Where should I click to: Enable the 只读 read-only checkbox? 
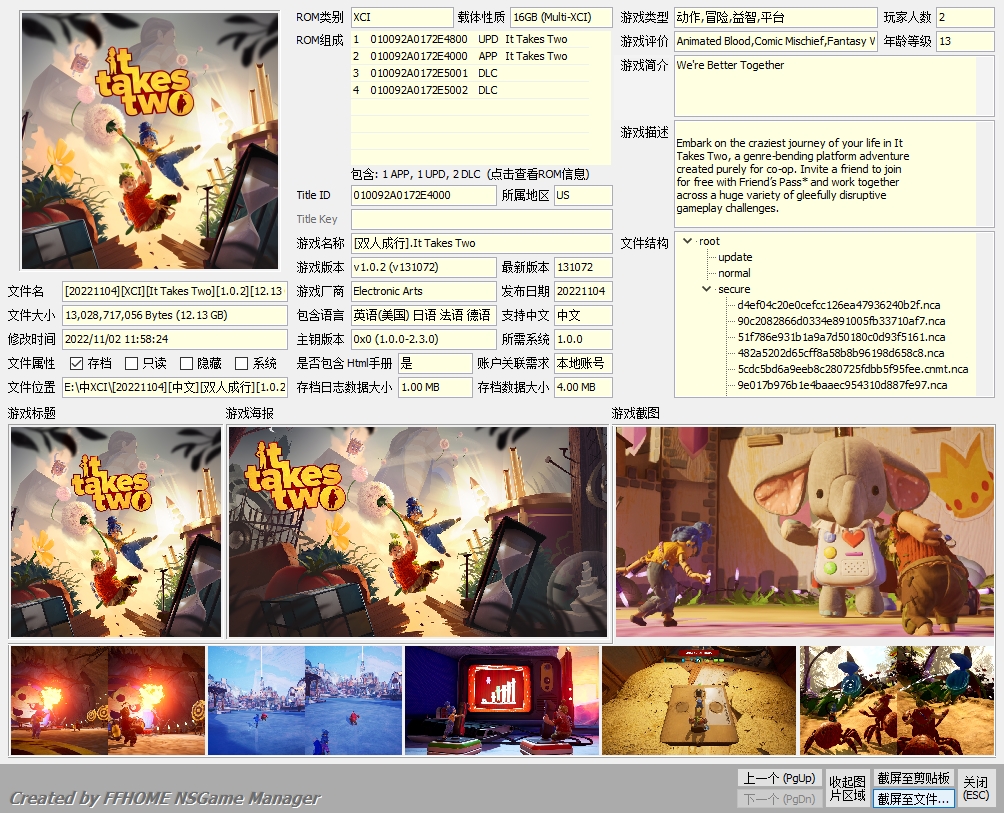tap(132, 364)
